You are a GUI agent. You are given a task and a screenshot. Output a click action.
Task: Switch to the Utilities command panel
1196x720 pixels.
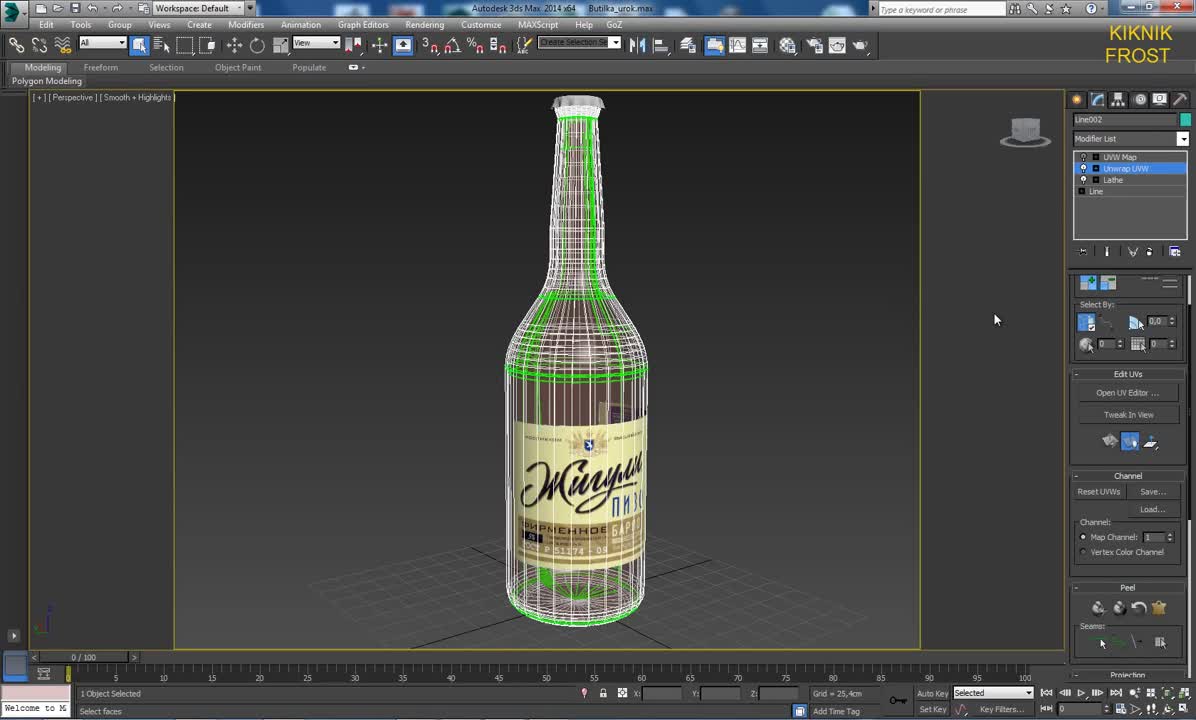pyautogui.click(x=1180, y=100)
